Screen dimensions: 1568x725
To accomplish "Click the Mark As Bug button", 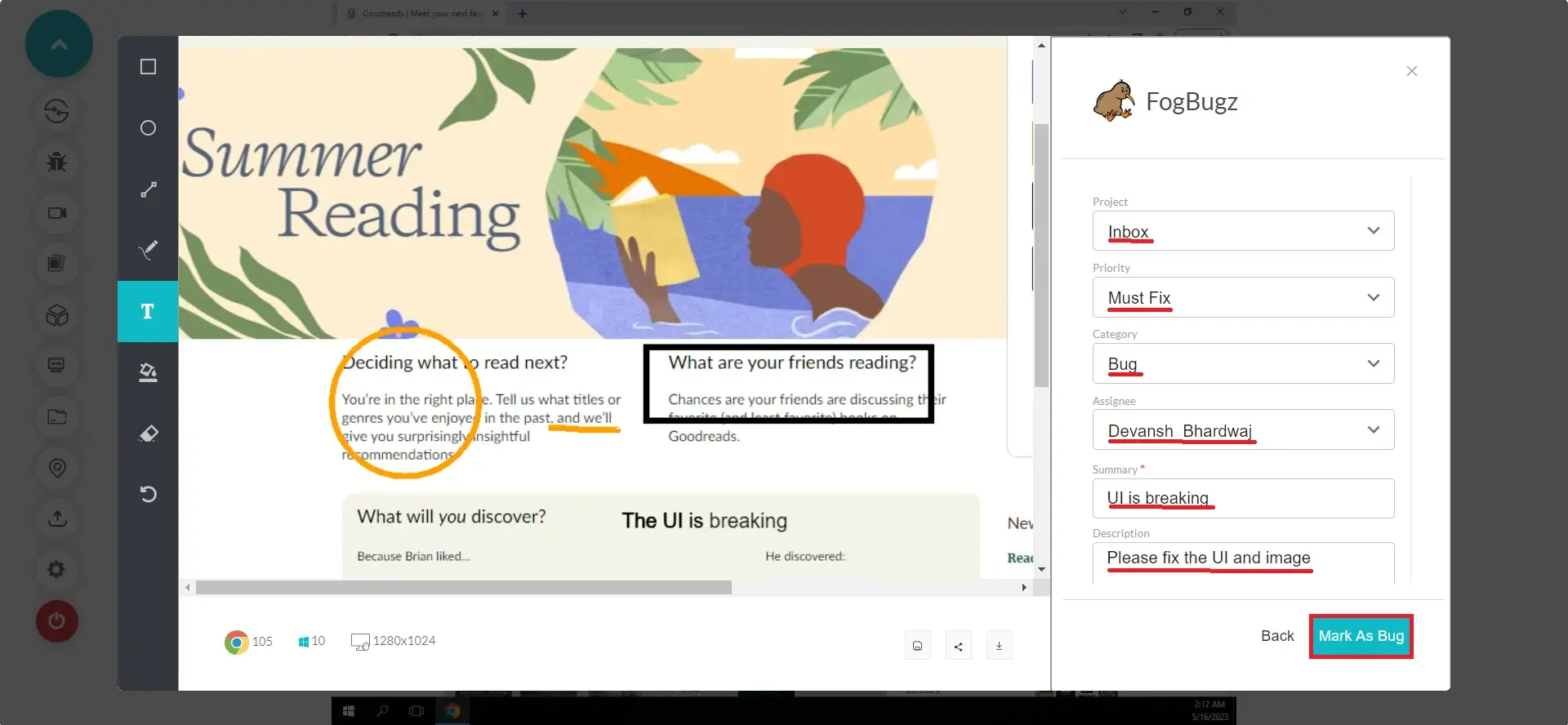I will [x=1361, y=636].
